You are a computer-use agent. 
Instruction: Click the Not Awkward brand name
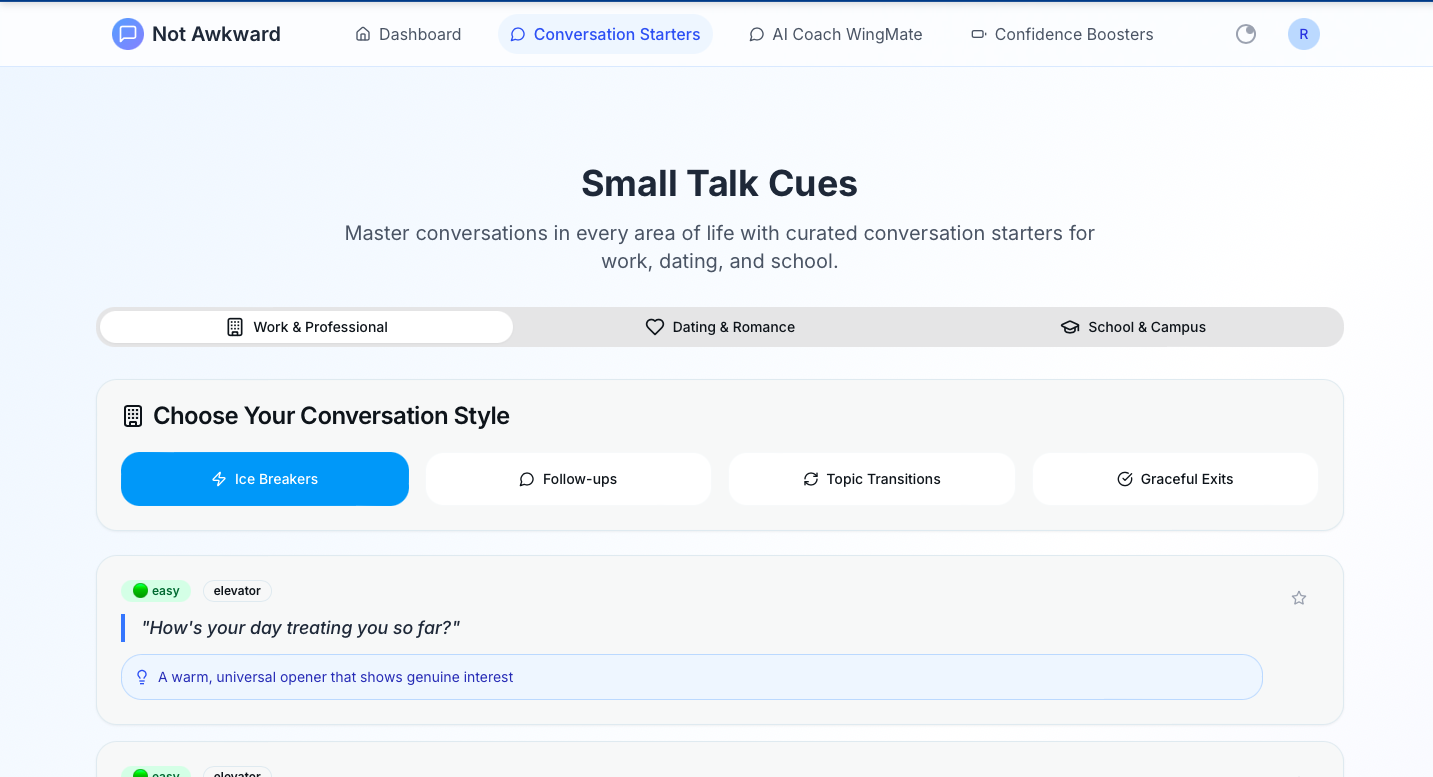[216, 34]
